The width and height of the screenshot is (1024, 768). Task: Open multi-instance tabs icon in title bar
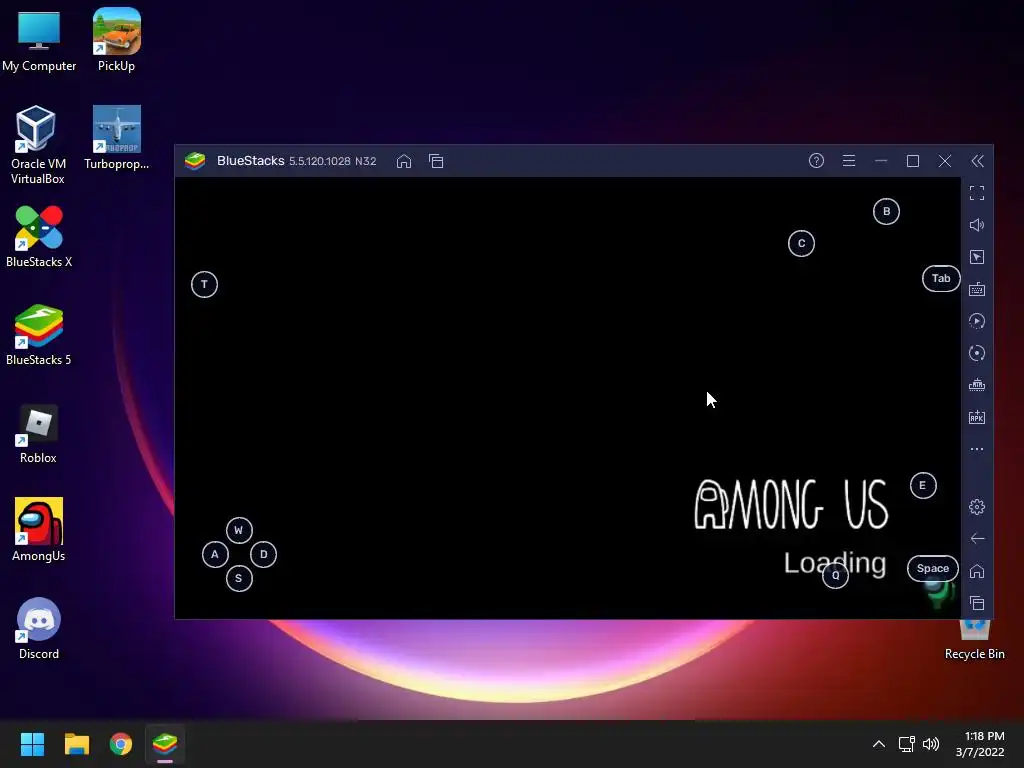point(436,161)
